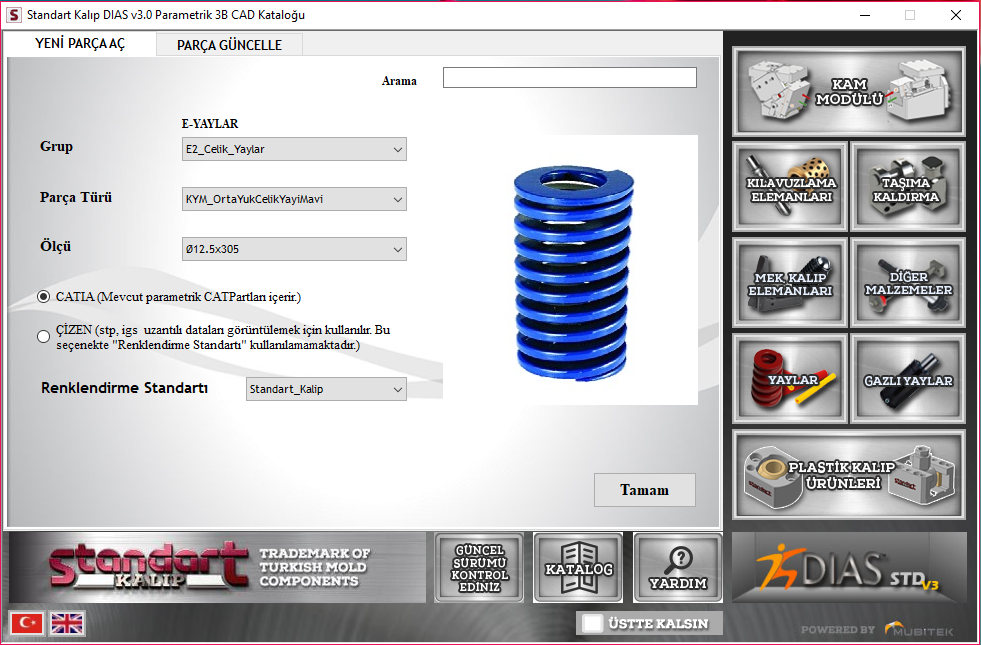Click the Renklendirme Standartı label

(x=125, y=388)
